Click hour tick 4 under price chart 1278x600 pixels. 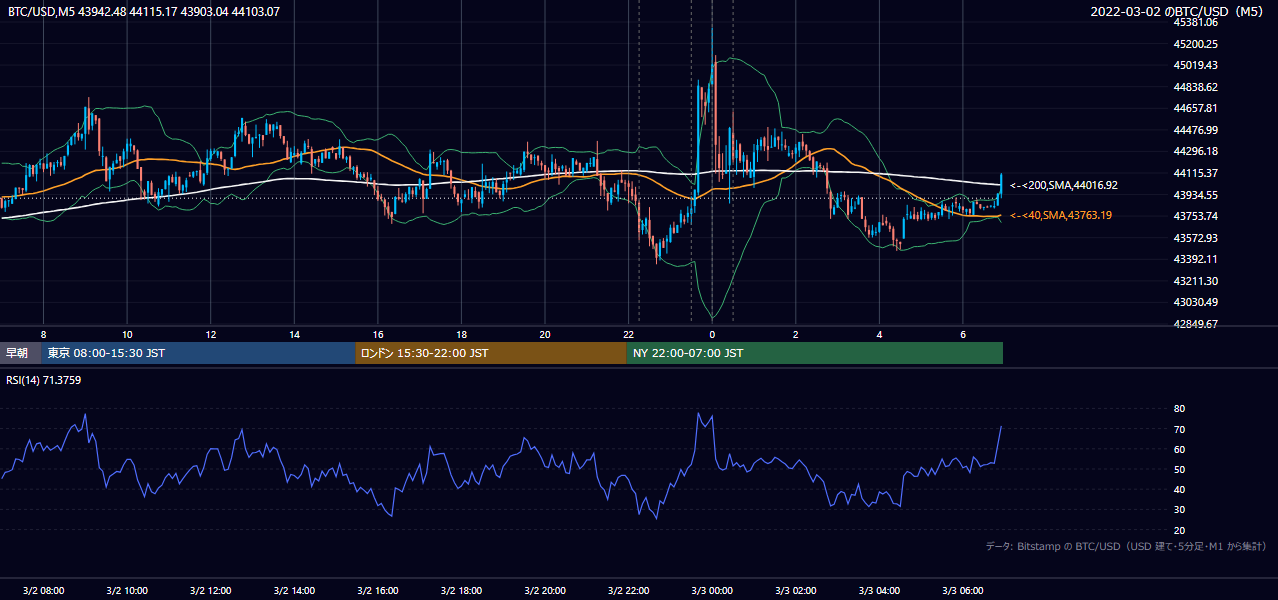click(879, 334)
